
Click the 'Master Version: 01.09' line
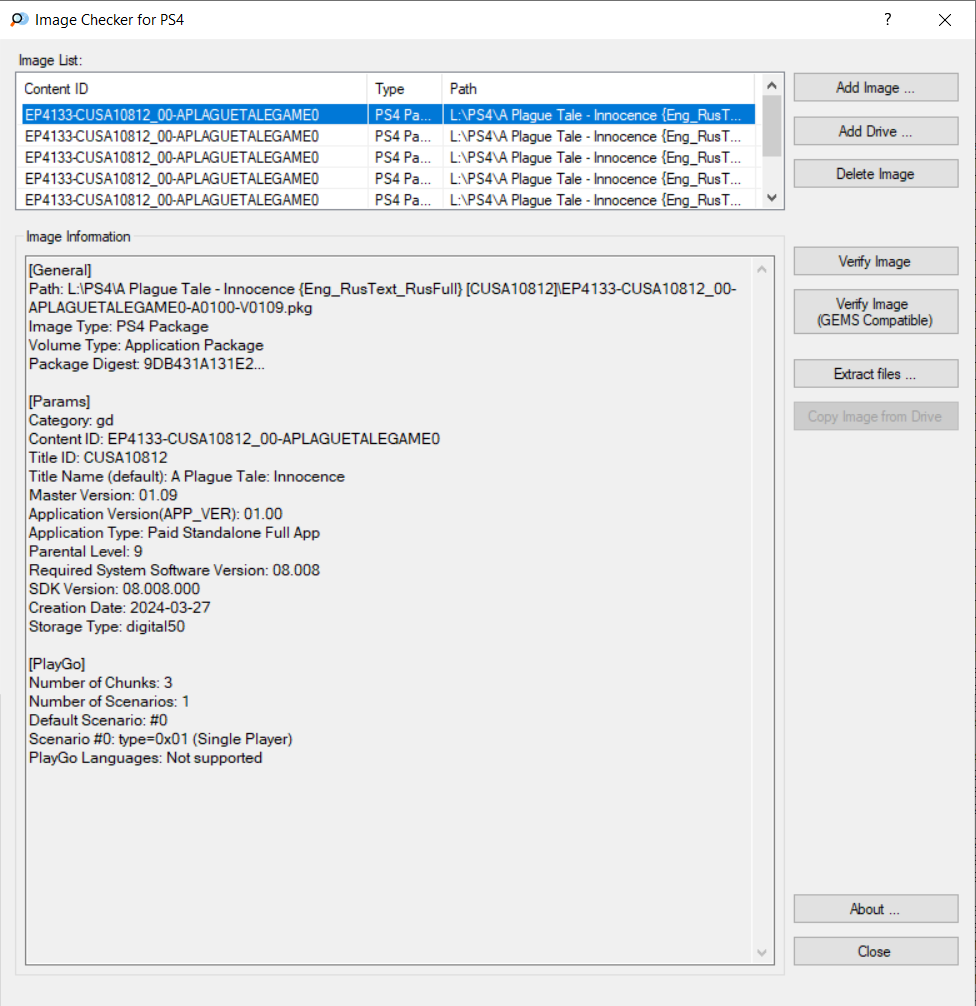(103, 495)
